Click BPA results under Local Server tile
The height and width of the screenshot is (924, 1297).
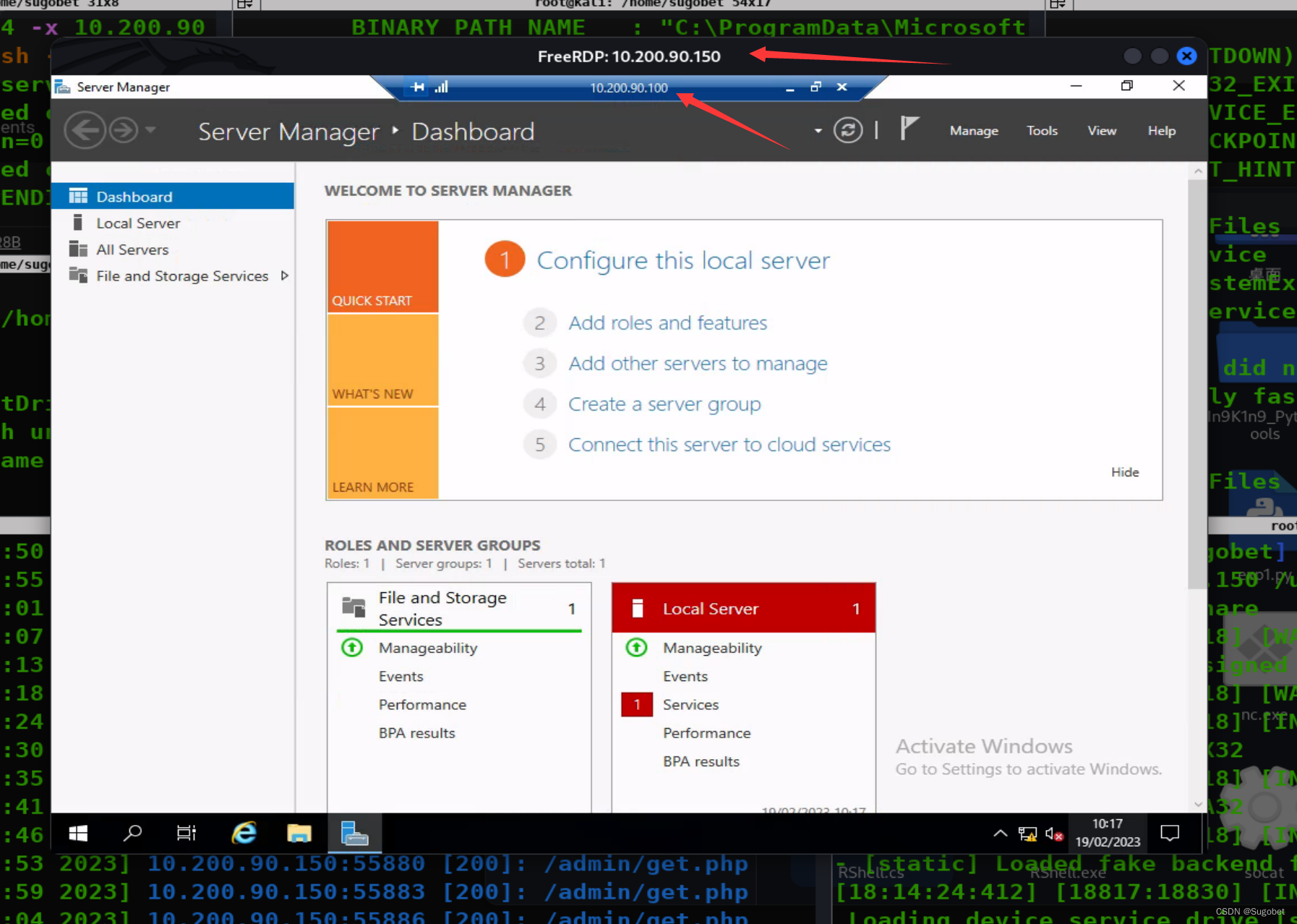[701, 761]
